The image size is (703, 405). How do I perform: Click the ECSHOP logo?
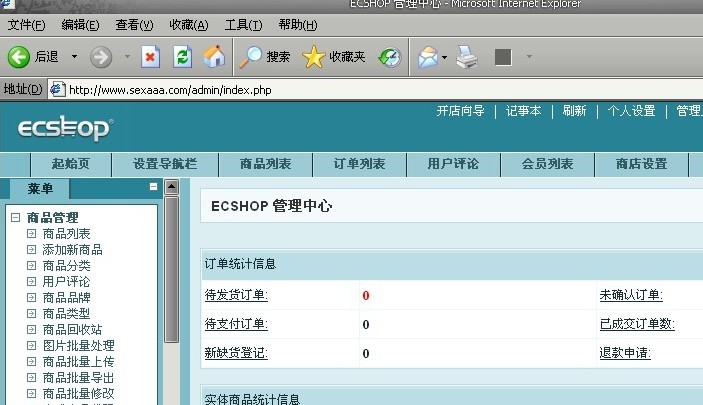(65, 128)
